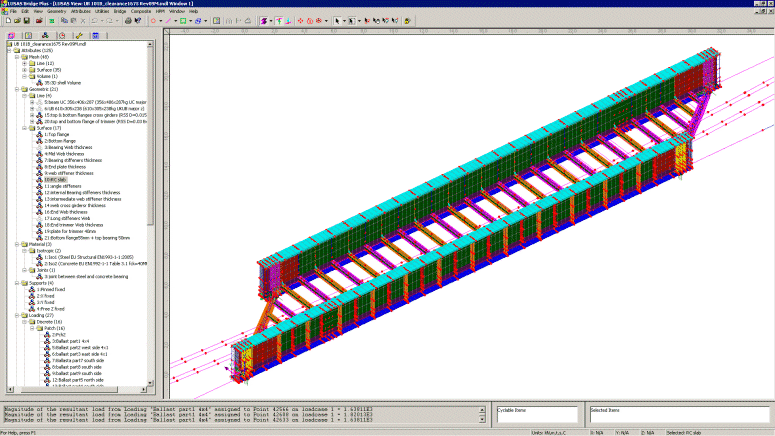Click the Selected Items status box
Viewport: 775px width, 436px height.
tap(679, 416)
